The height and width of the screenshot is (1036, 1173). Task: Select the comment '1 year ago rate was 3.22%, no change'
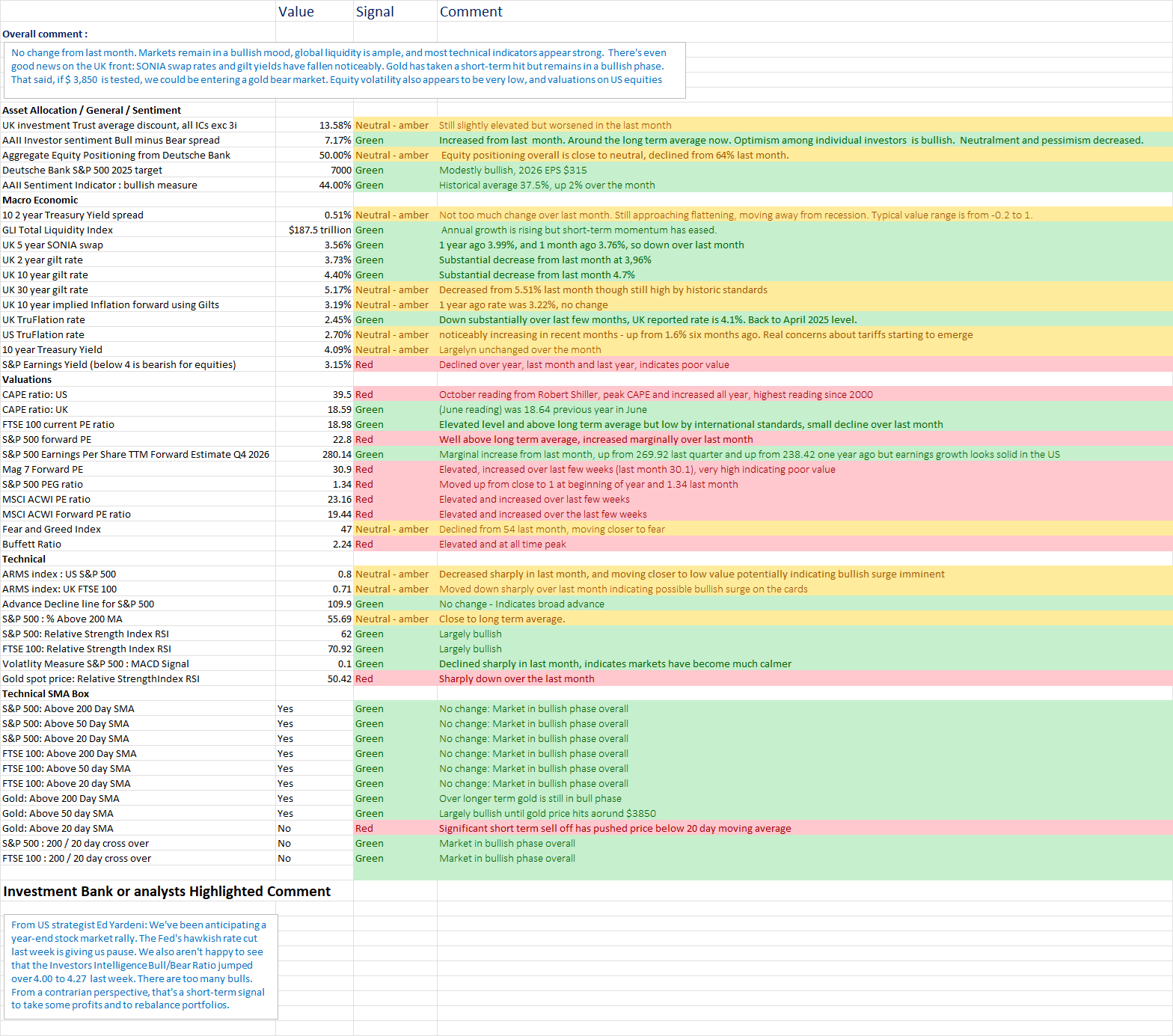(523, 304)
